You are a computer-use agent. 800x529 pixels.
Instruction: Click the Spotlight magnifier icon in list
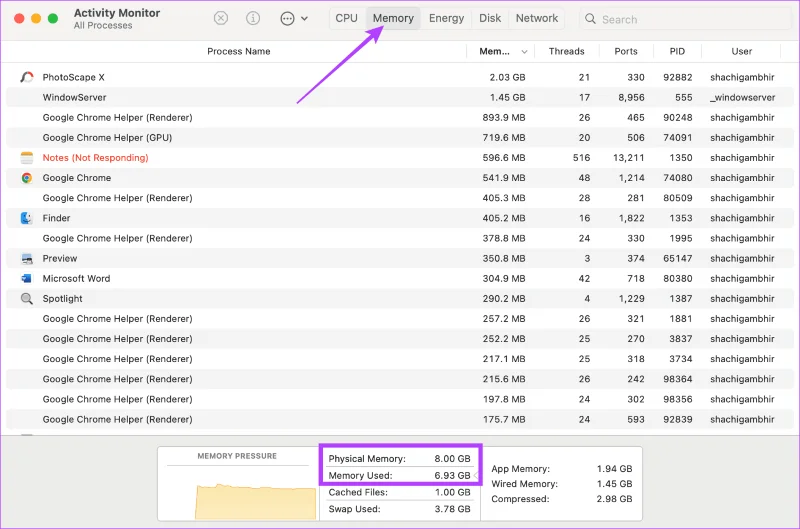27,298
